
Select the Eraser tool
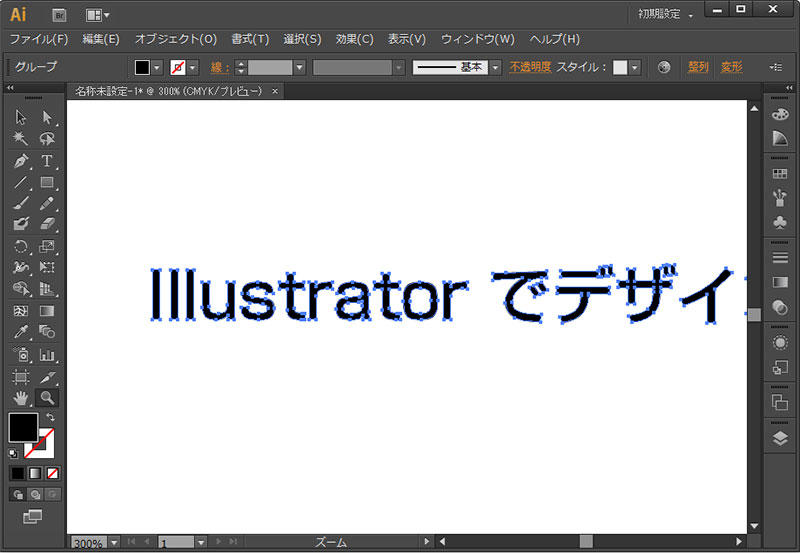click(x=47, y=224)
